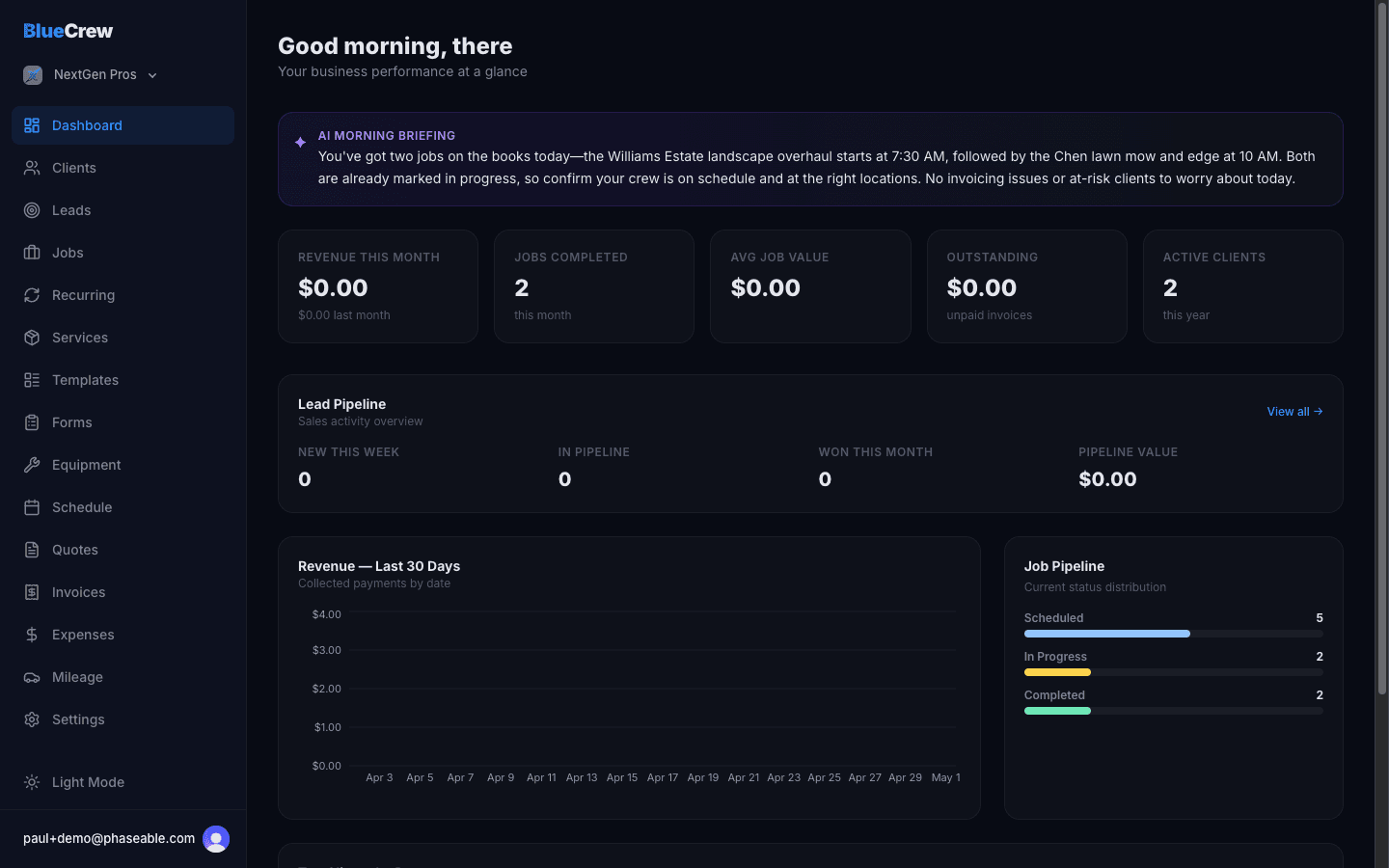Click the Completed green progress bar
1389x868 pixels.
pyautogui.click(x=1057, y=711)
